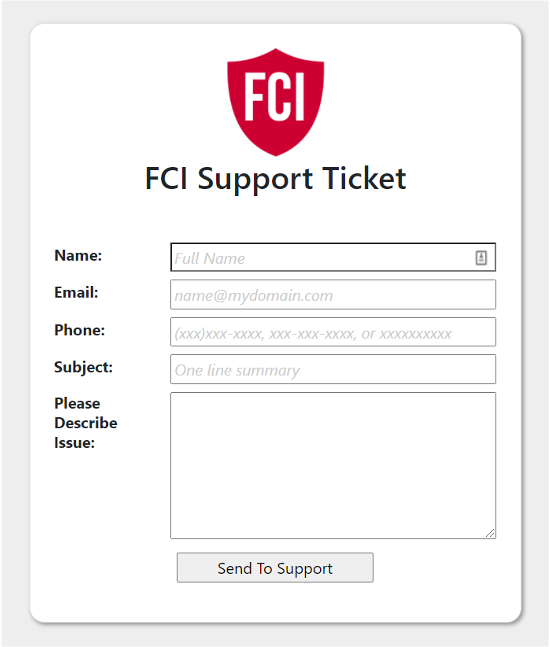Click the Subject: label

click(x=83, y=367)
